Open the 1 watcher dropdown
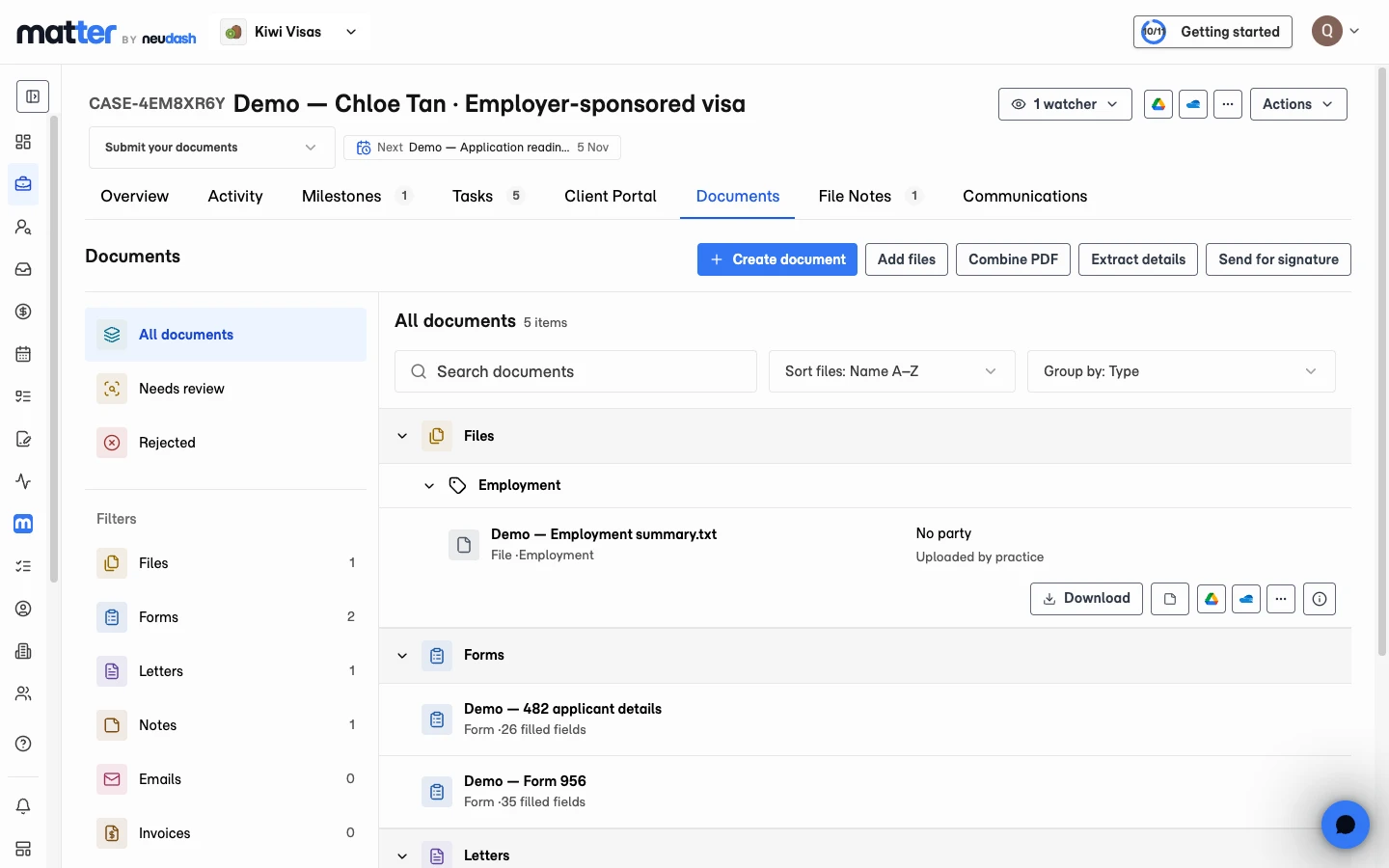This screenshot has height=868, width=1389. tap(1065, 104)
